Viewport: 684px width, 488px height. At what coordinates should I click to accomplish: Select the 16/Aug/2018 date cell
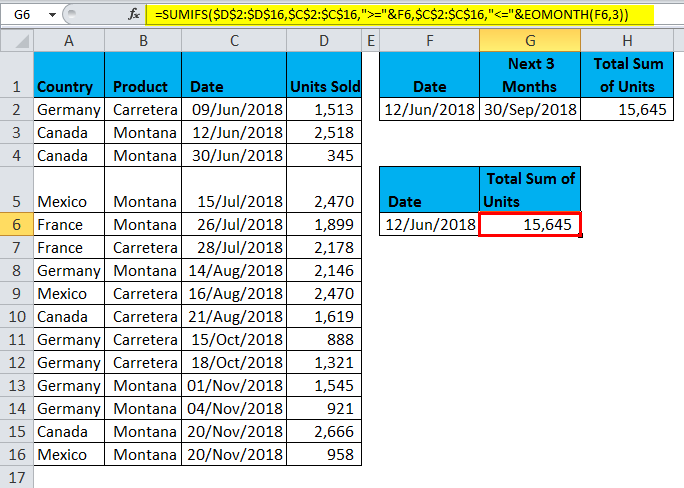point(234,293)
